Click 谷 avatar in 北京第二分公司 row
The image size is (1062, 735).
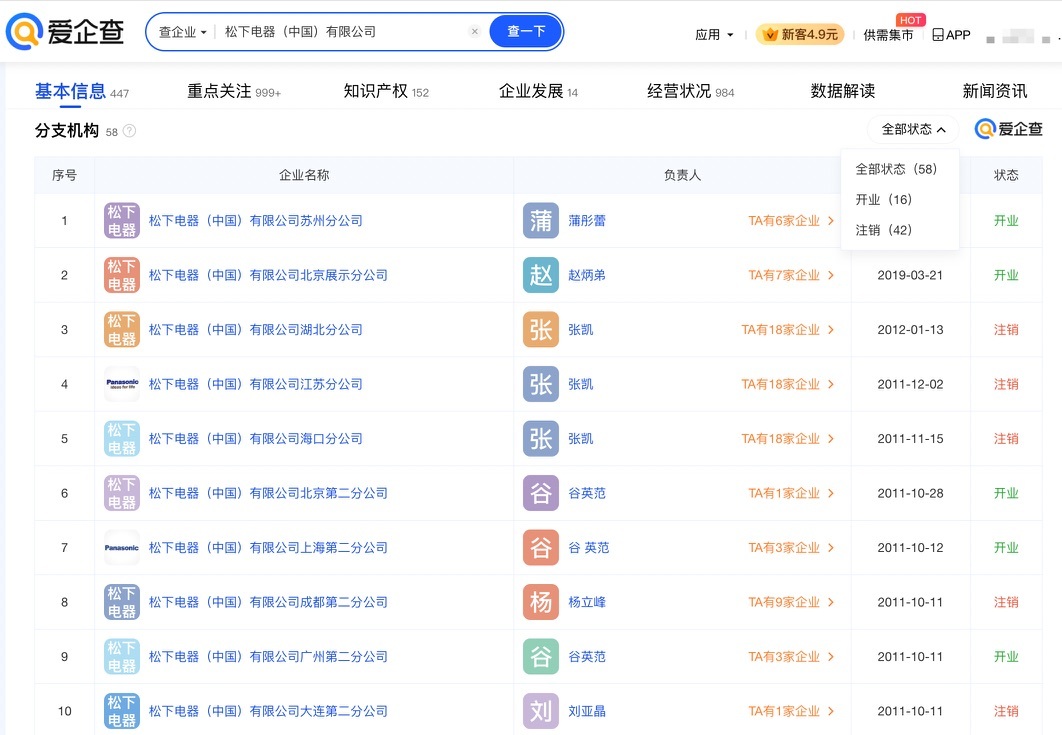point(540,493)
